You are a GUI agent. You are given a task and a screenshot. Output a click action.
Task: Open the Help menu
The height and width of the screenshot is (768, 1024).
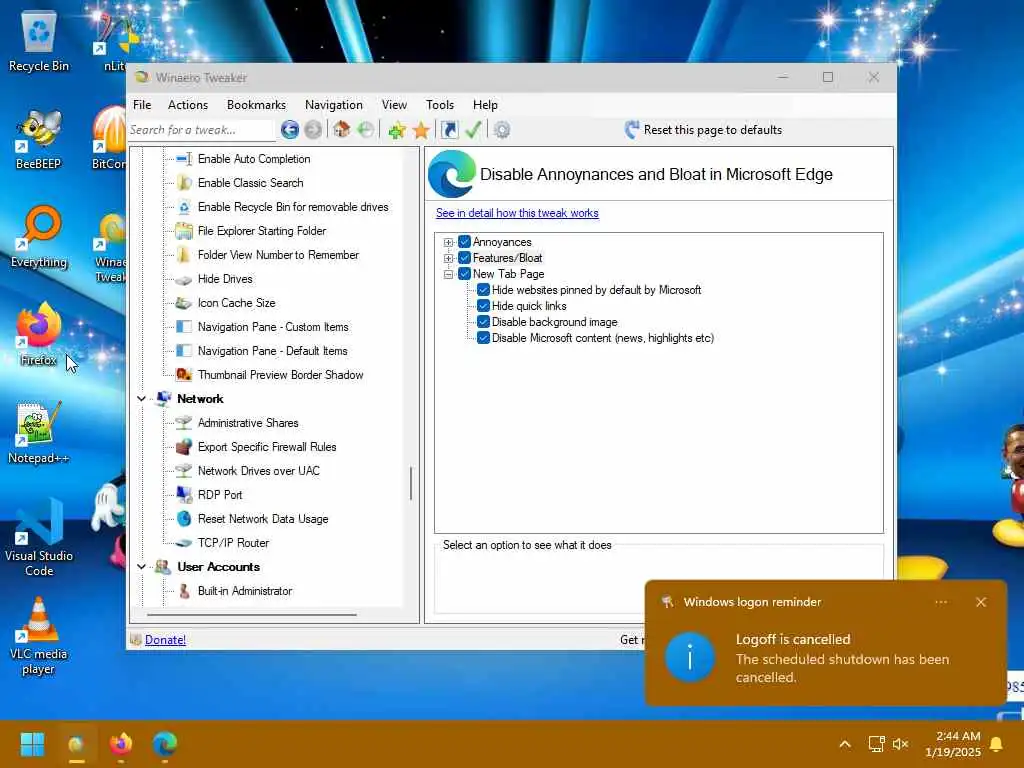485,104
